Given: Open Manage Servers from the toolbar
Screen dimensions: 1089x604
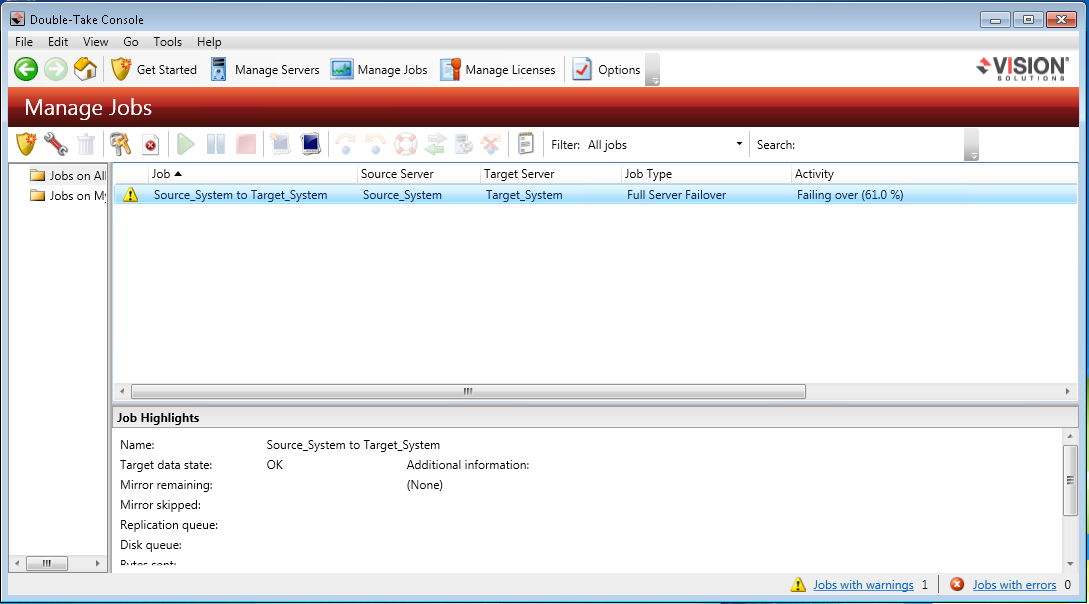Looking at the screenshot, I should click(x=265, y=69).
